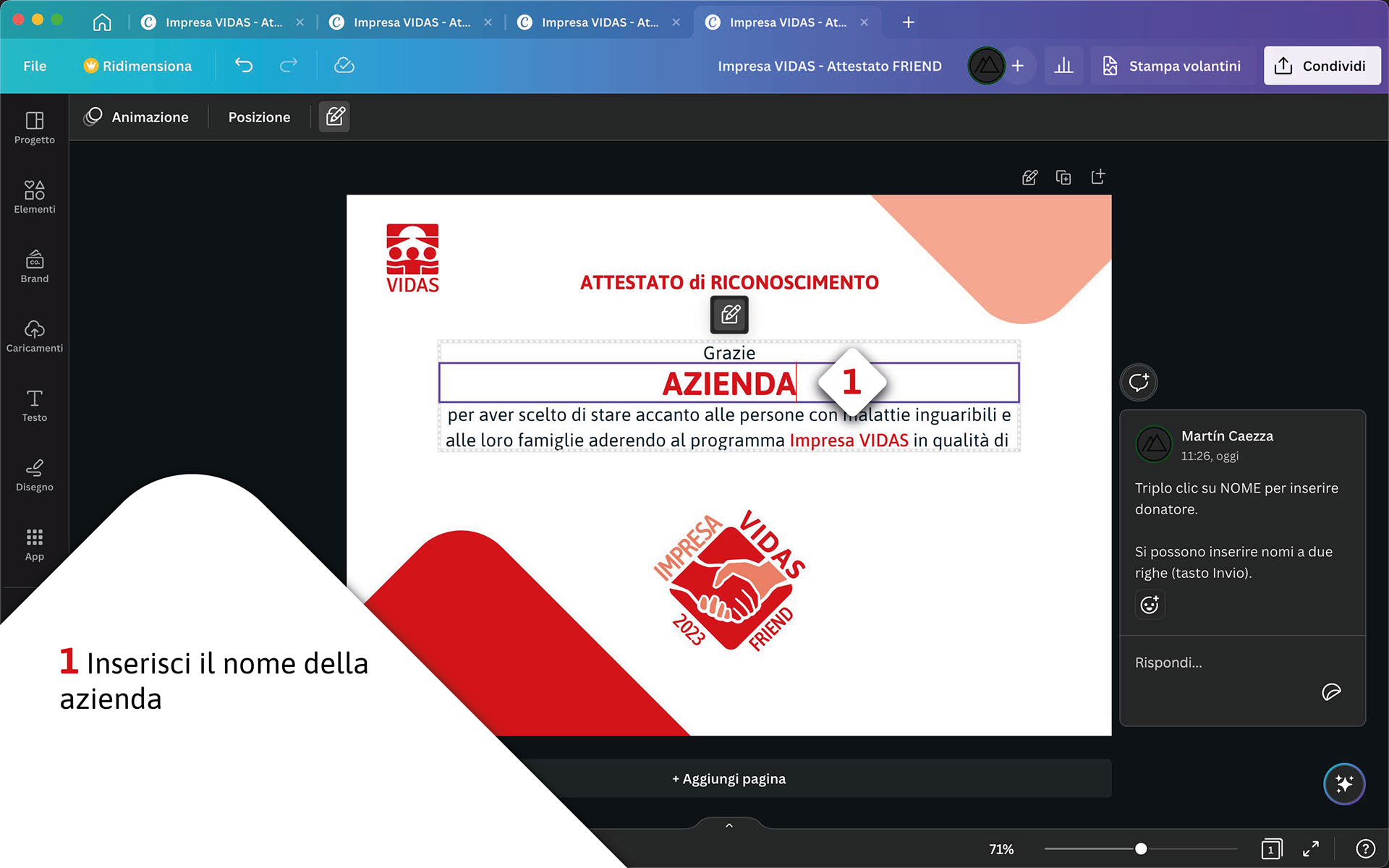Select the AZIENDA text field
The image size is (1389, 868).
(729, 383)
